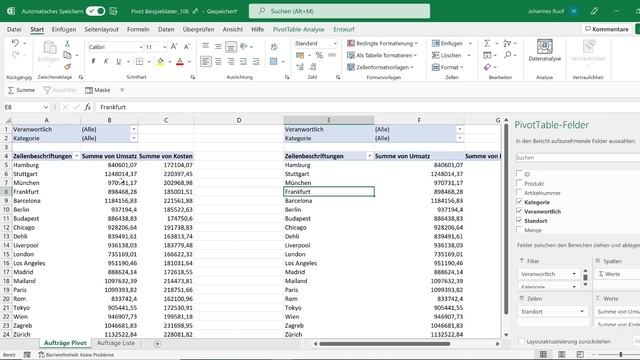Check the ID field checkbox
Screen dimensions: 640x360
[519, 173]
